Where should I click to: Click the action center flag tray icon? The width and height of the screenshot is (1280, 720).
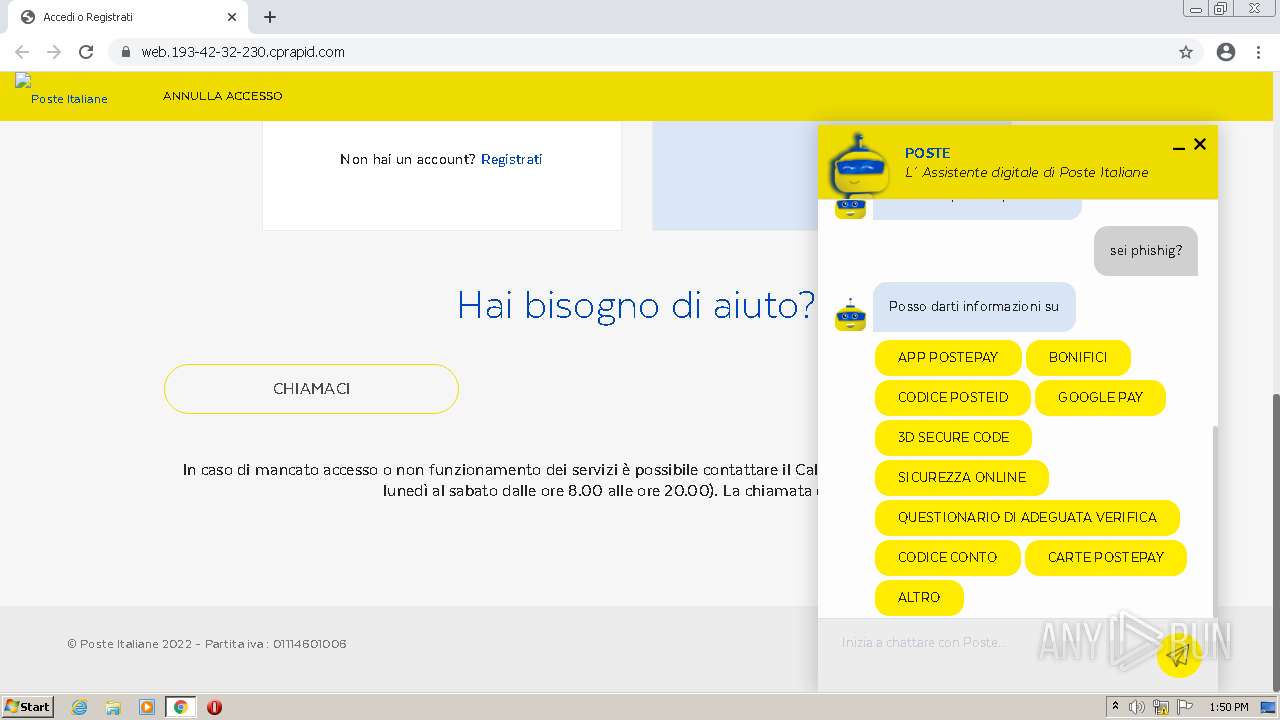1185,707
